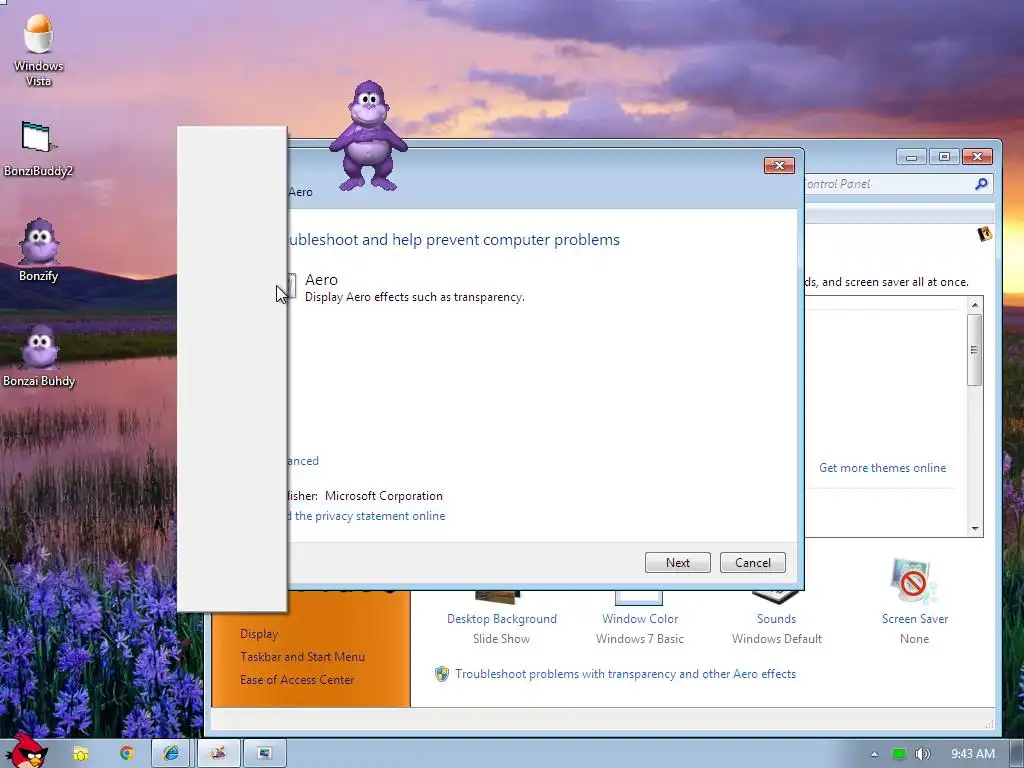Click the themes list scrollbar thumb

click(974, 350)
